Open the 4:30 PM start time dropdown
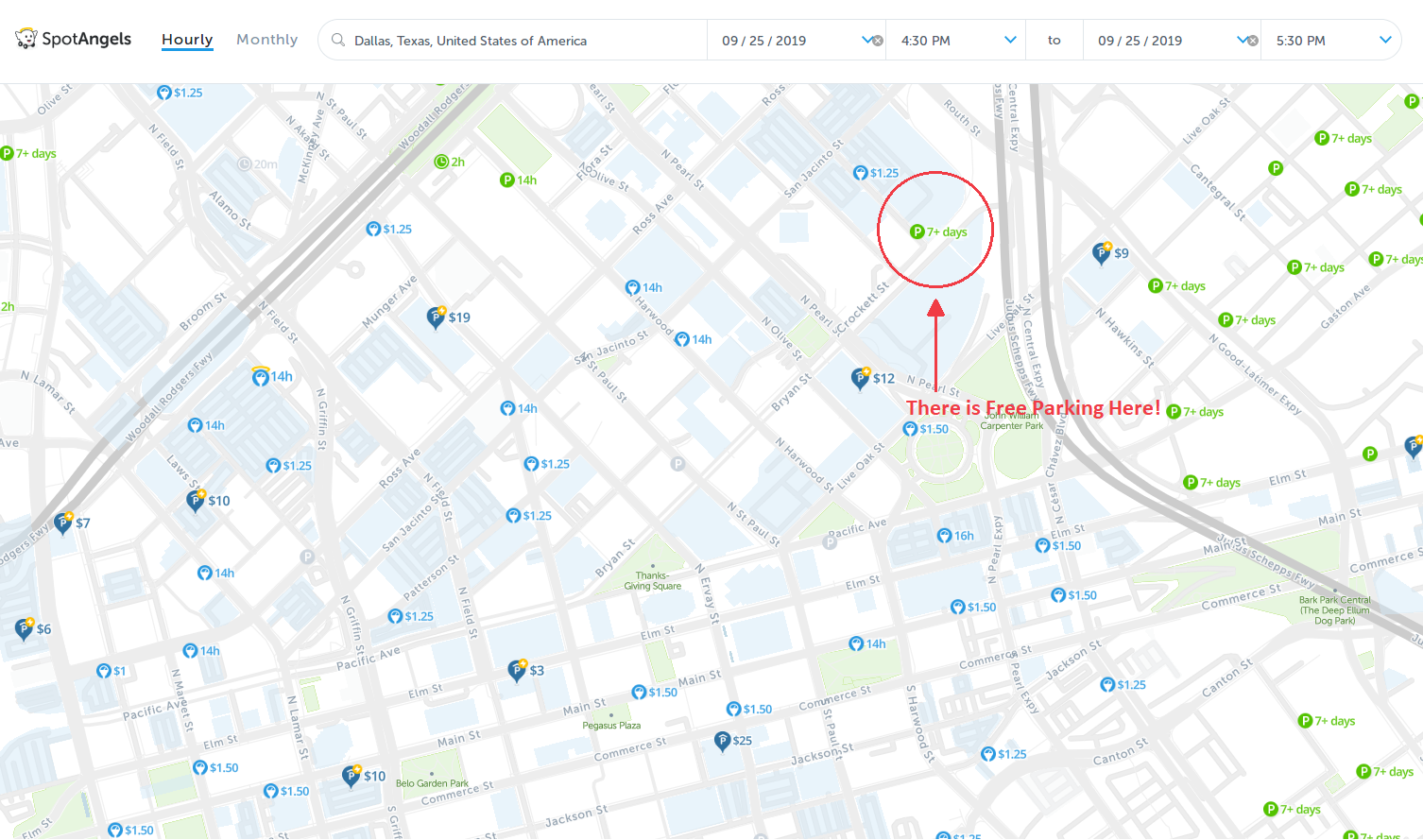Viewport: 1423px width, 840px height. click(956, 41)
